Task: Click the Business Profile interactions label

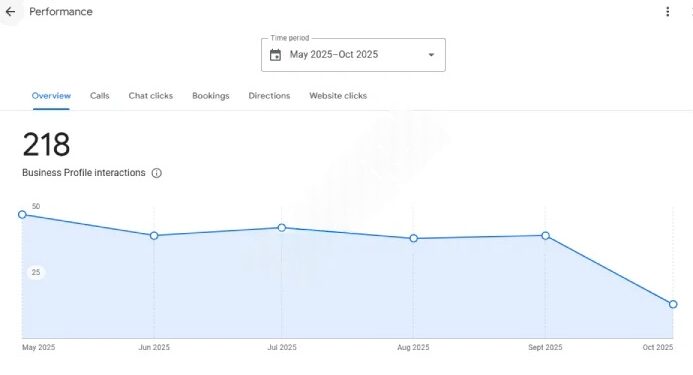Action: [x=84, y=173]
